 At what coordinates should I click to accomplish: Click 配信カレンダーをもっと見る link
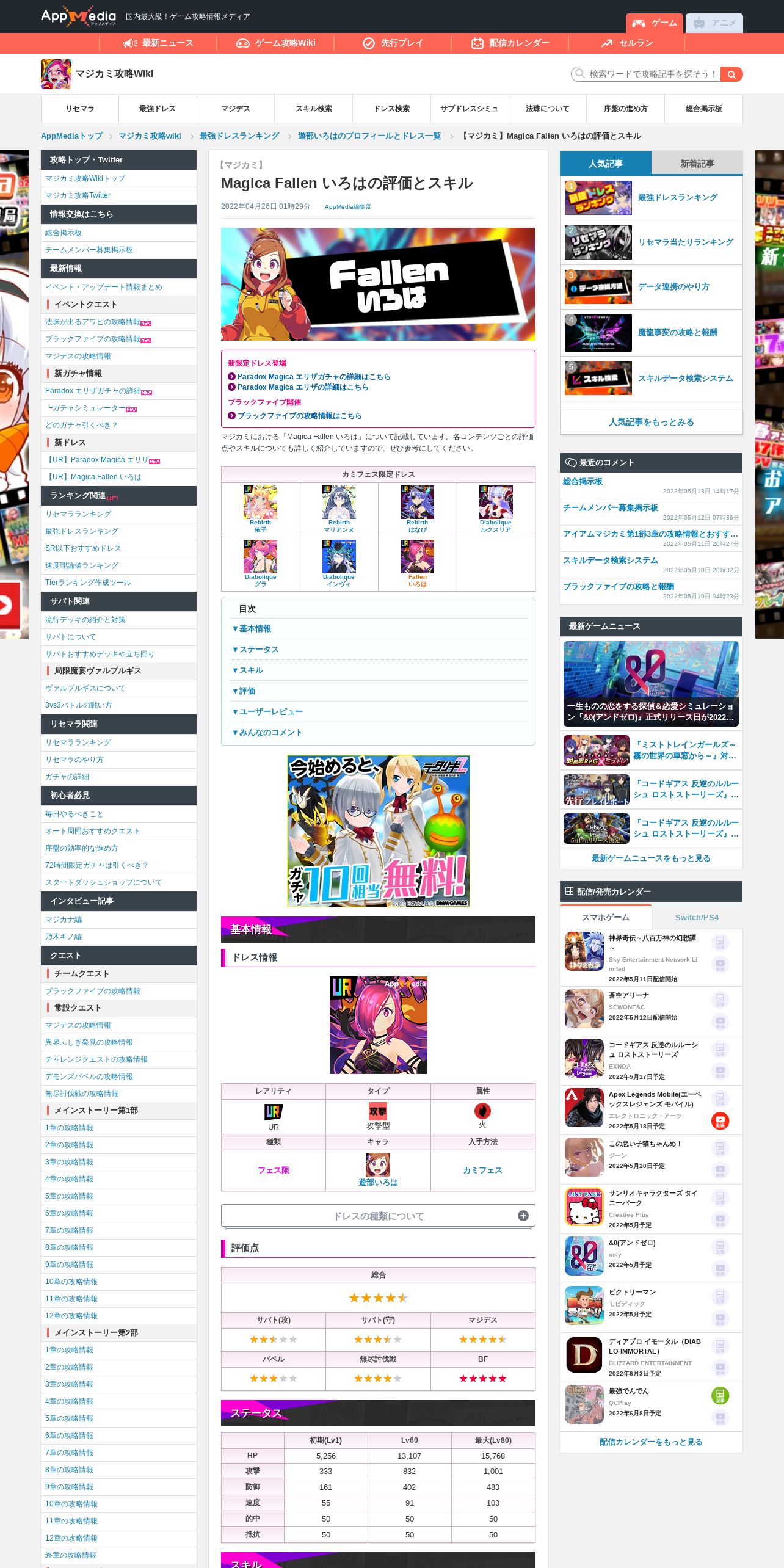coord(651,1442)
